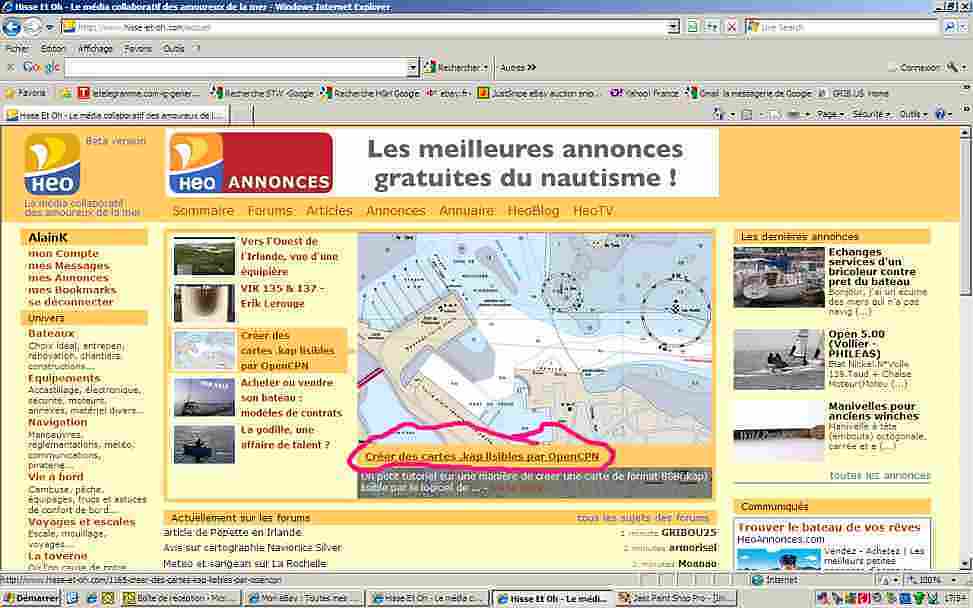Open the Yahoo! France favorite

coord(645,93)
